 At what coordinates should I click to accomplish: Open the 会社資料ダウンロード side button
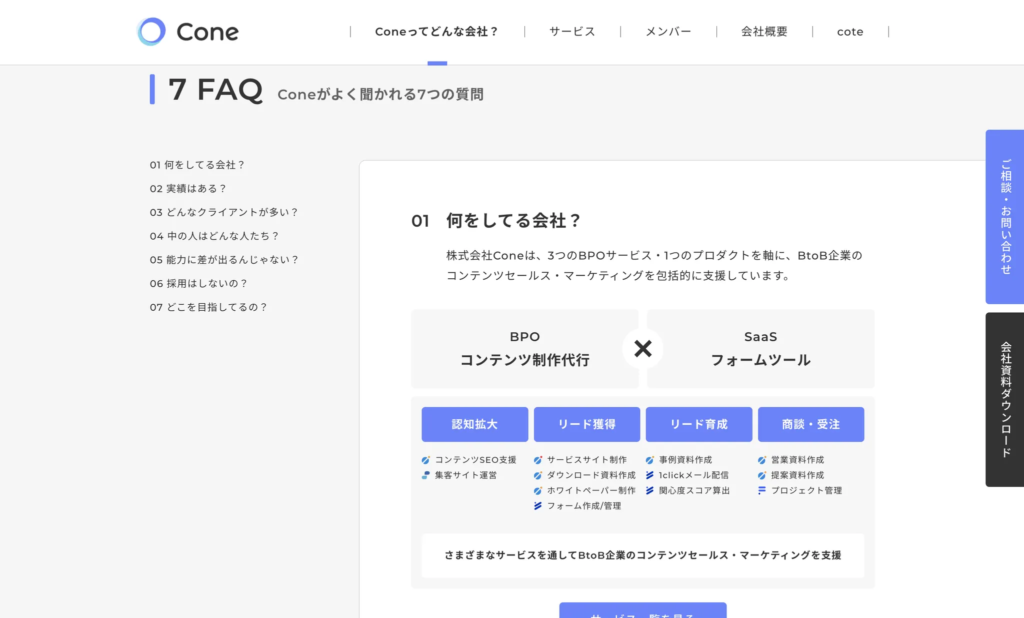(x=1005, y=400)
